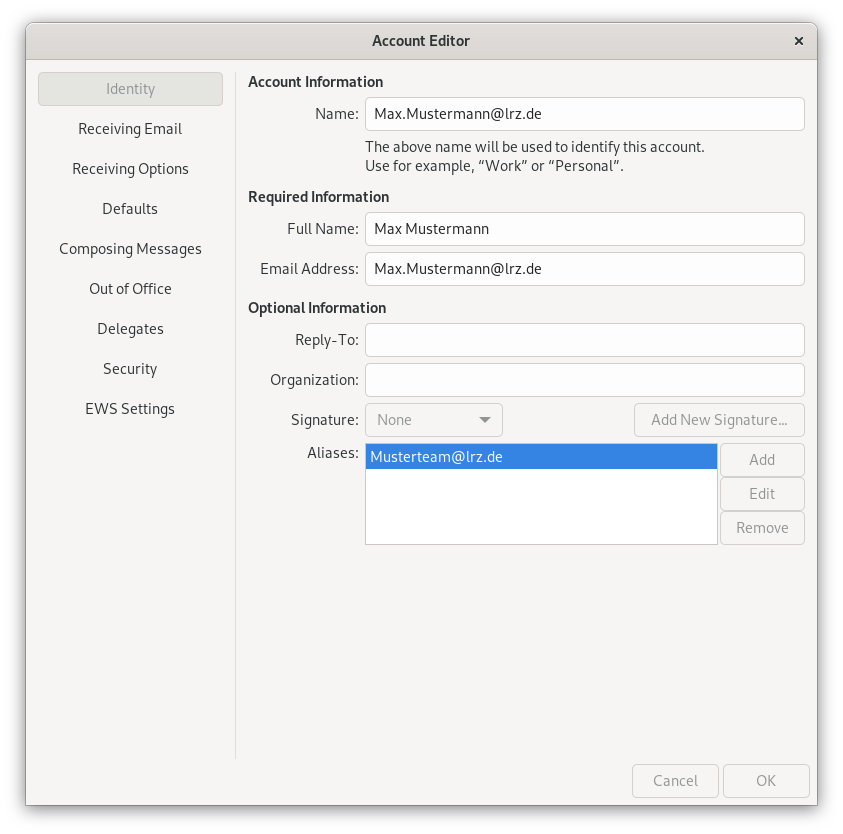843x834 pixels.
Task: Click the Organization input field
Action: tap(584, 380)
